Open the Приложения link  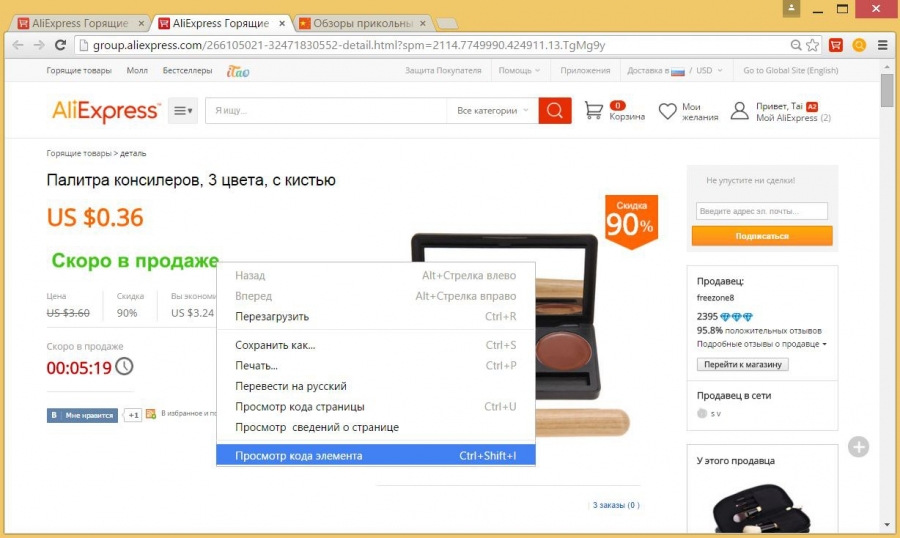585,71
